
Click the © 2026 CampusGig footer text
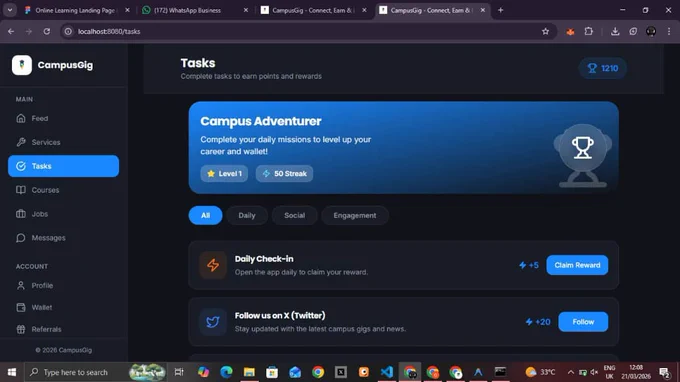(x=64, y=350)
